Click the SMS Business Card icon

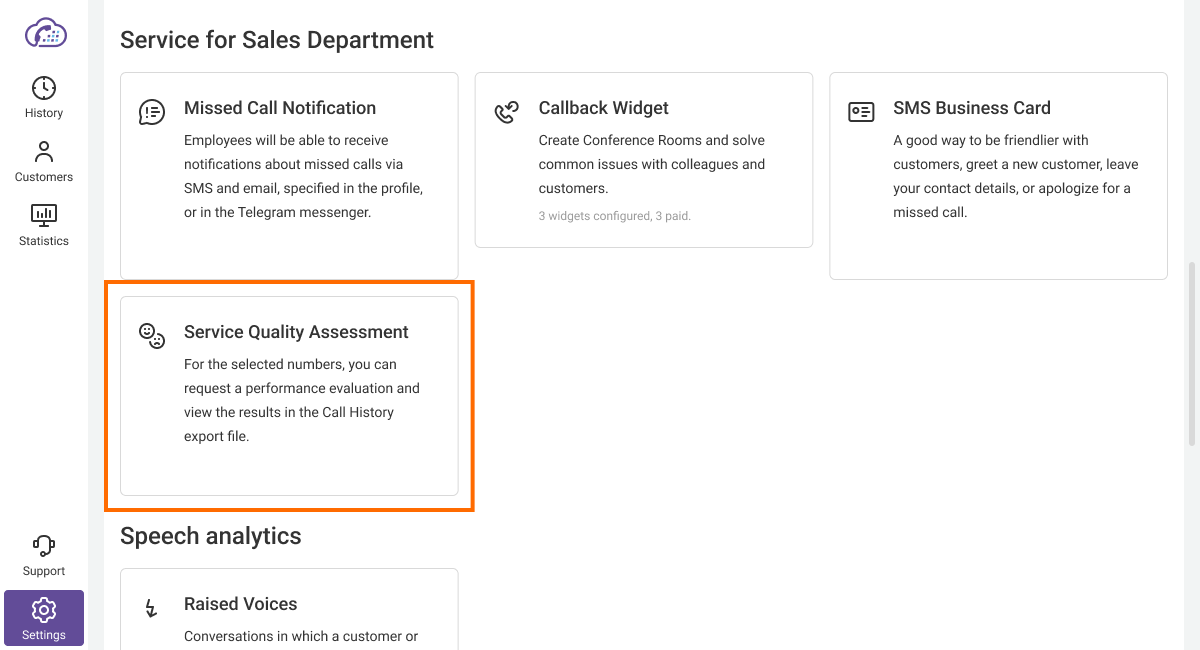tap(861, 112)
